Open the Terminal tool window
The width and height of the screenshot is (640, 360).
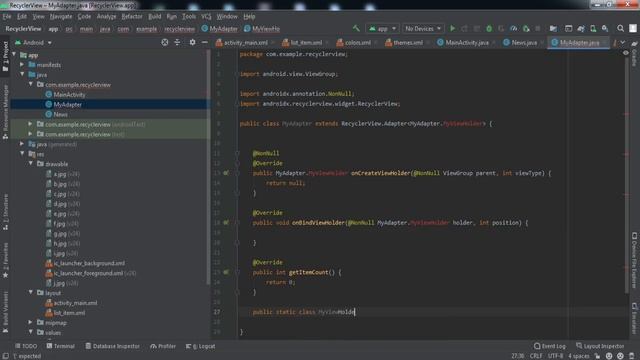[60, 346]
